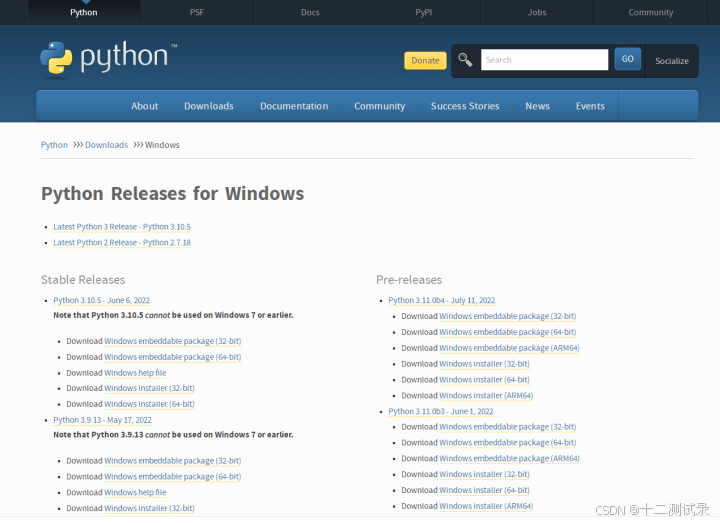The width and height of the screenshot is (720, 523).
Task: Click the GO search button
Action: pos(627,59)
